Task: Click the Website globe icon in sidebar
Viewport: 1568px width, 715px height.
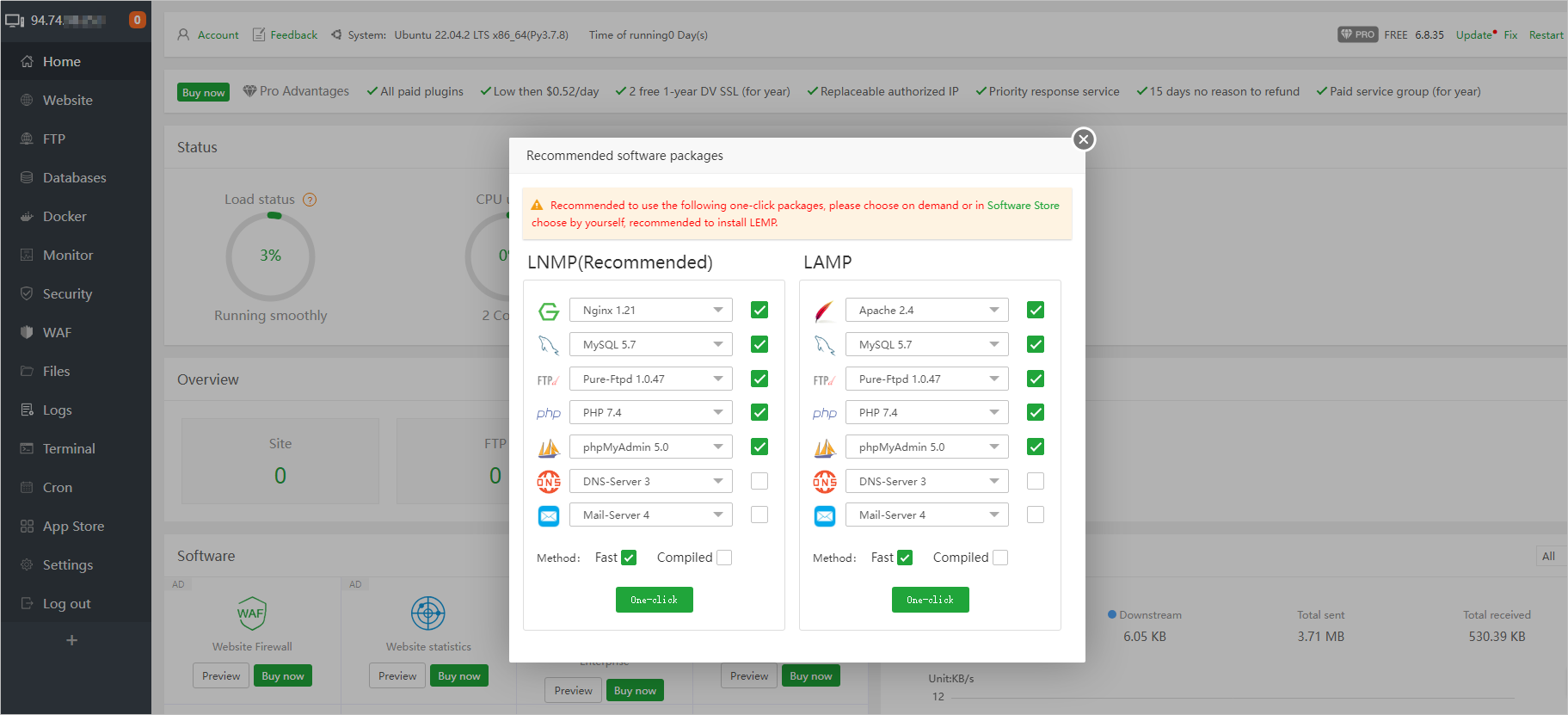Action: pyautogui.click(x=27, y=101)
